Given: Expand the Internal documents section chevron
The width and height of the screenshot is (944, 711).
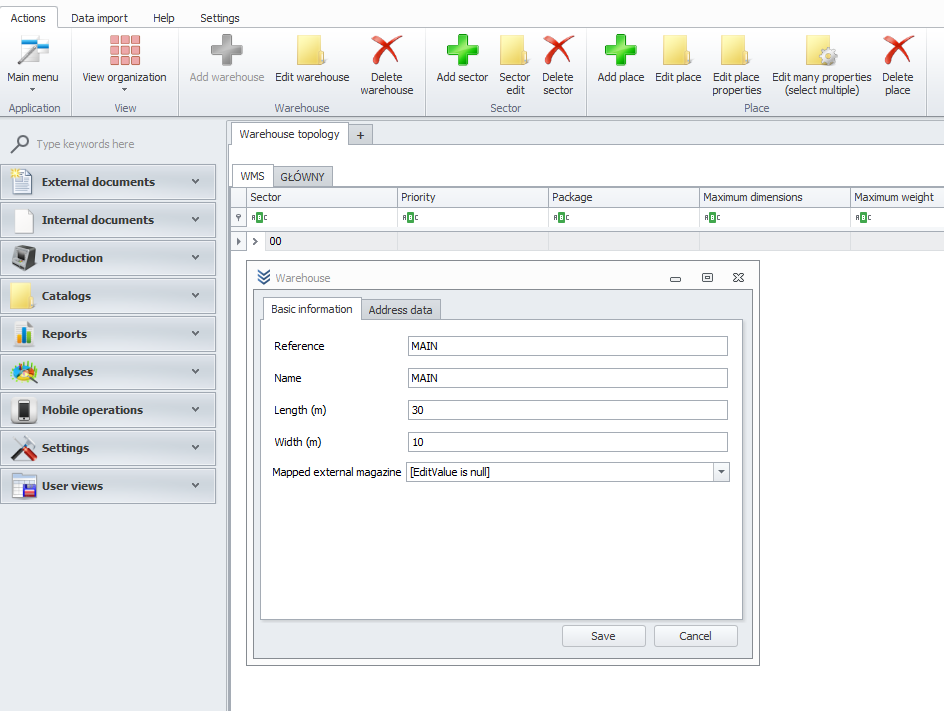Looking at the screenshot, I should tap(195, 220).
